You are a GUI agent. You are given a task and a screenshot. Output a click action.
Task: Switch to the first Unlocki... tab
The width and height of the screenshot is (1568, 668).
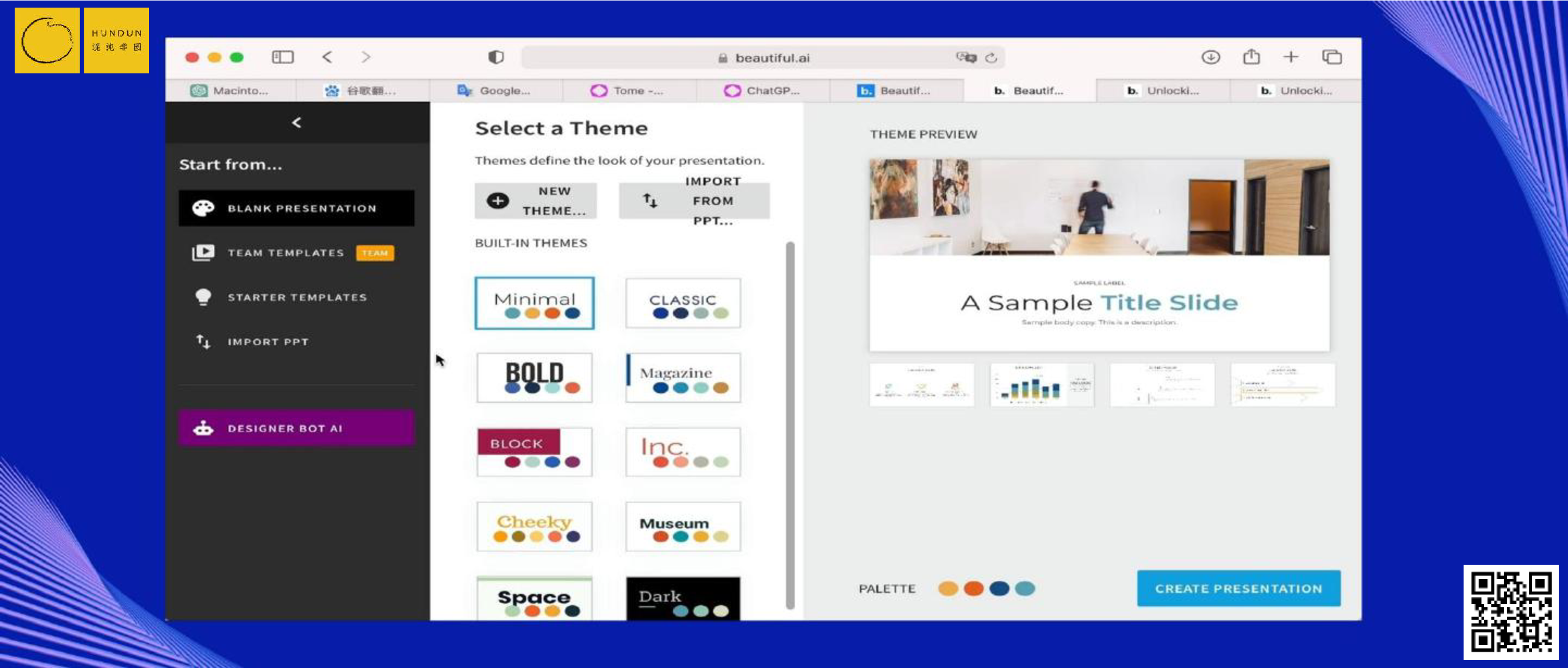pos(1163,91)
